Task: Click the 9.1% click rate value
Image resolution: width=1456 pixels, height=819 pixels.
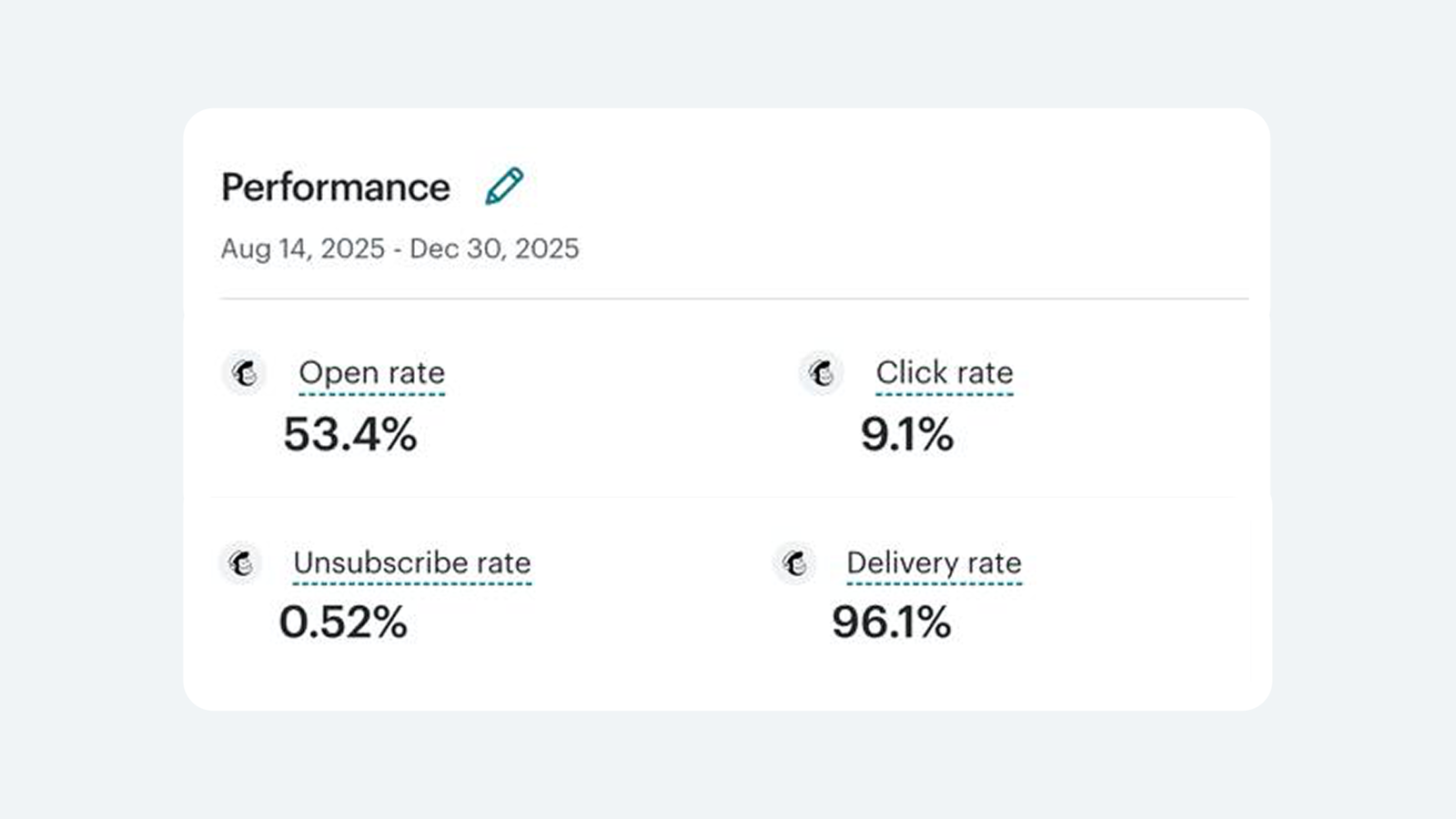Action: click(x=906, y=434)
